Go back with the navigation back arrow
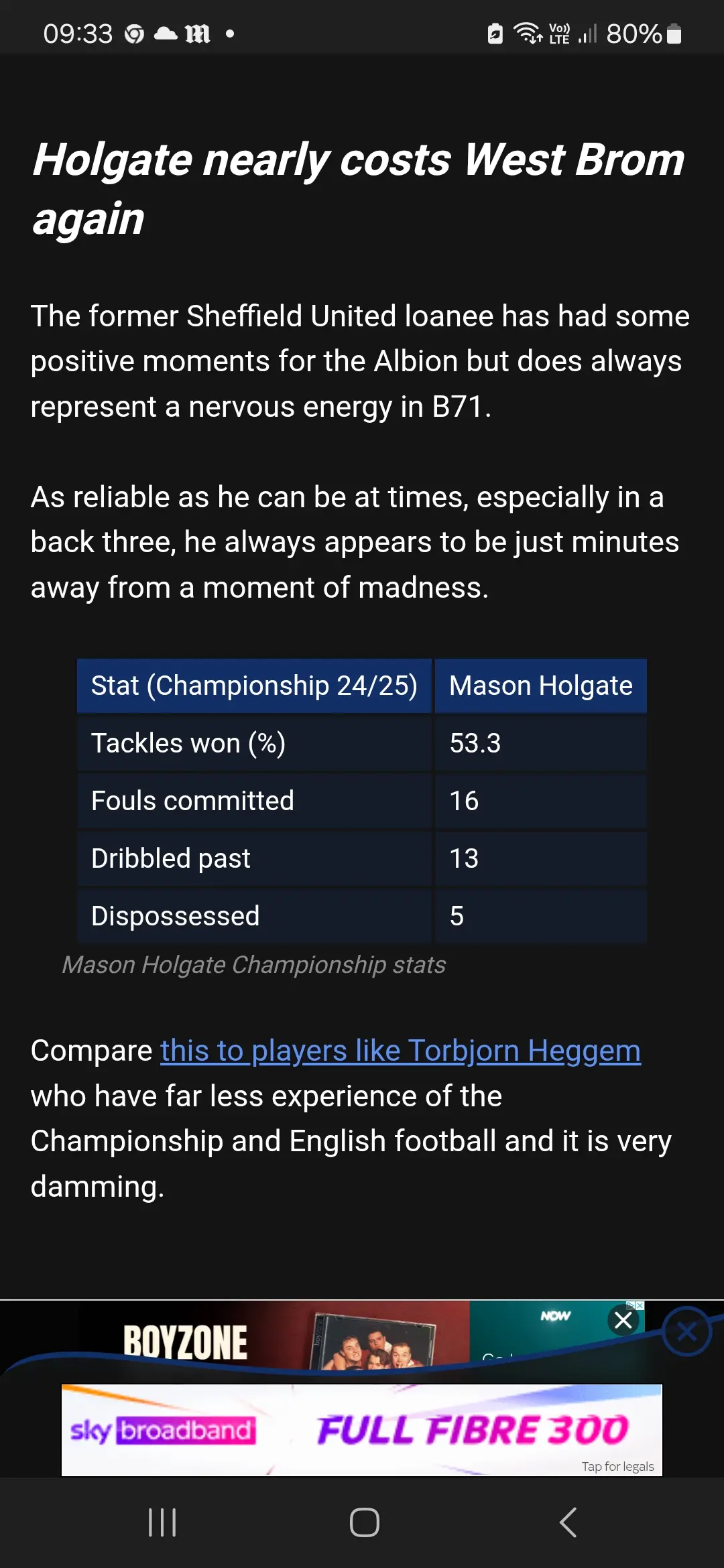Viewport: 724px width, 1568px height. click(x=568, y=1522)
